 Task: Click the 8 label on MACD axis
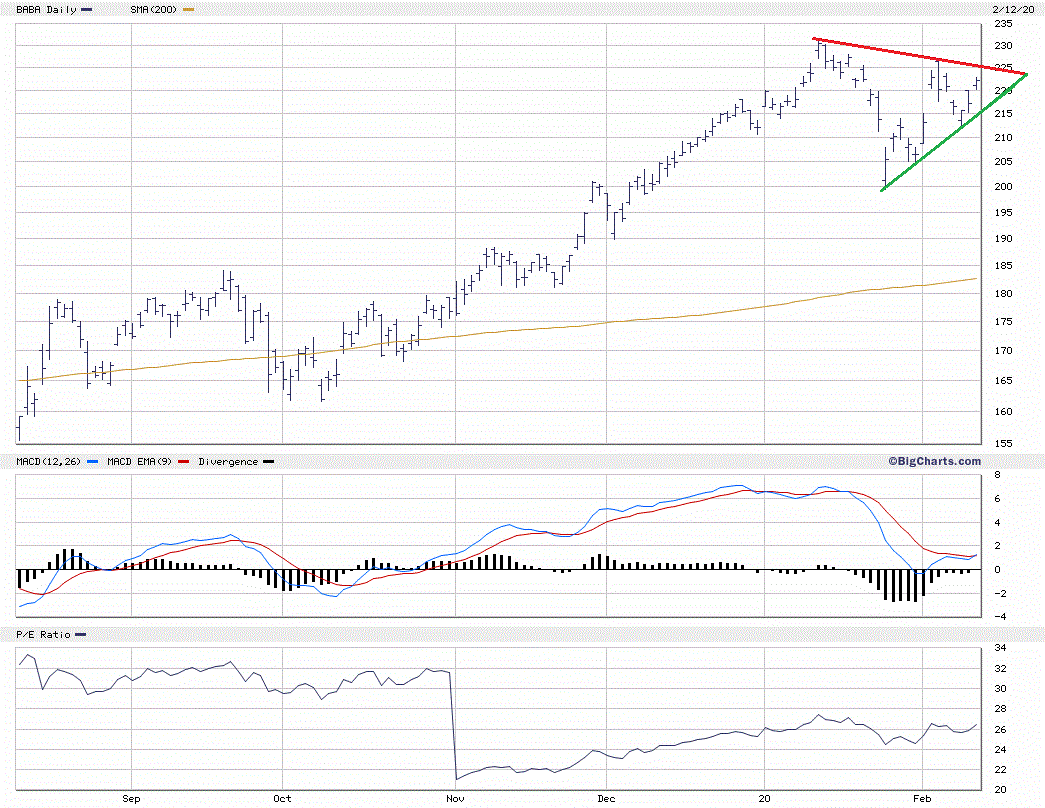click(x=997, y=475)
